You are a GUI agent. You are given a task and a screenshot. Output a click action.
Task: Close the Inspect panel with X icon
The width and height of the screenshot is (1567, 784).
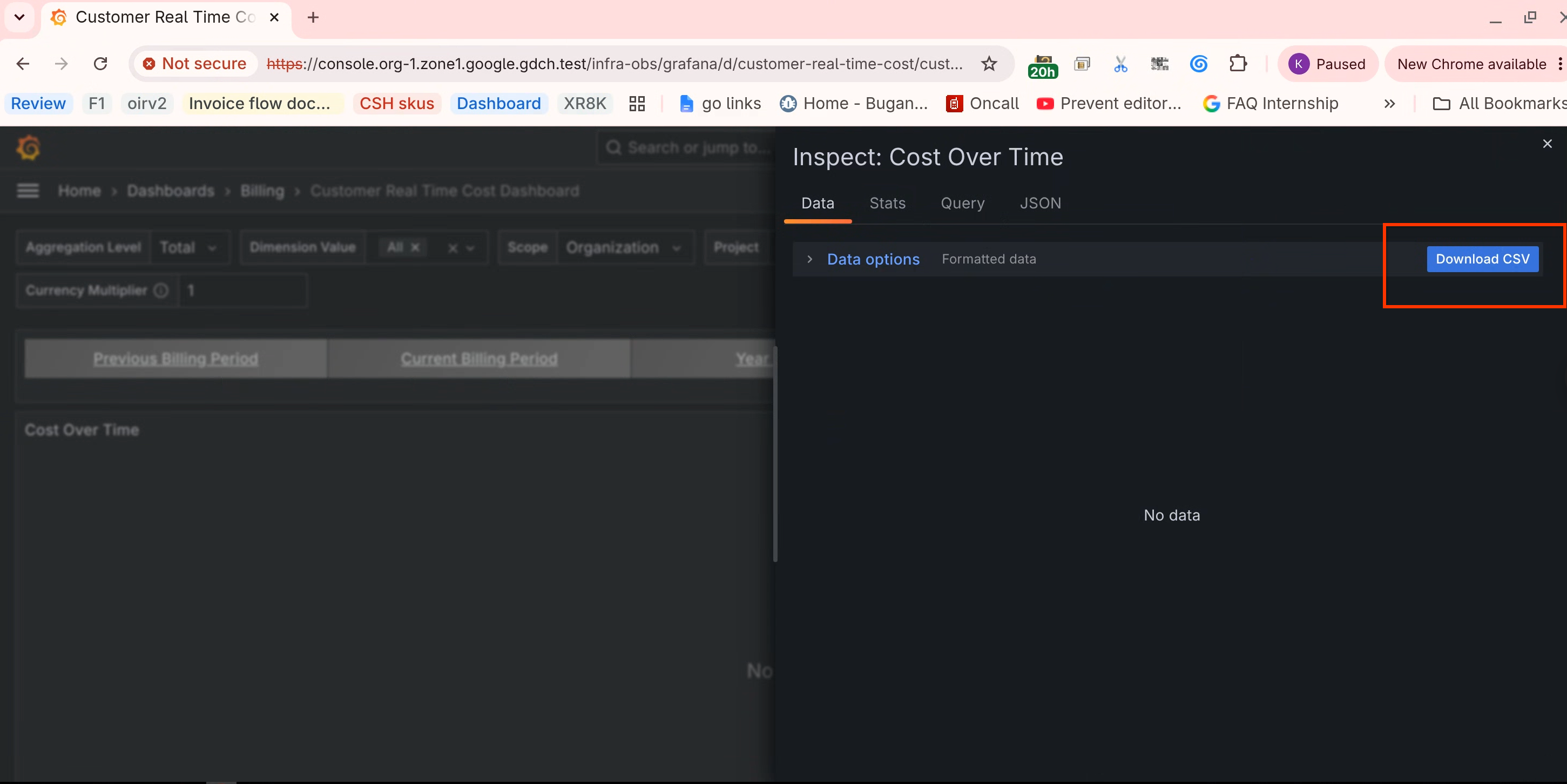pyautogui.click(x=1547, y=144)
